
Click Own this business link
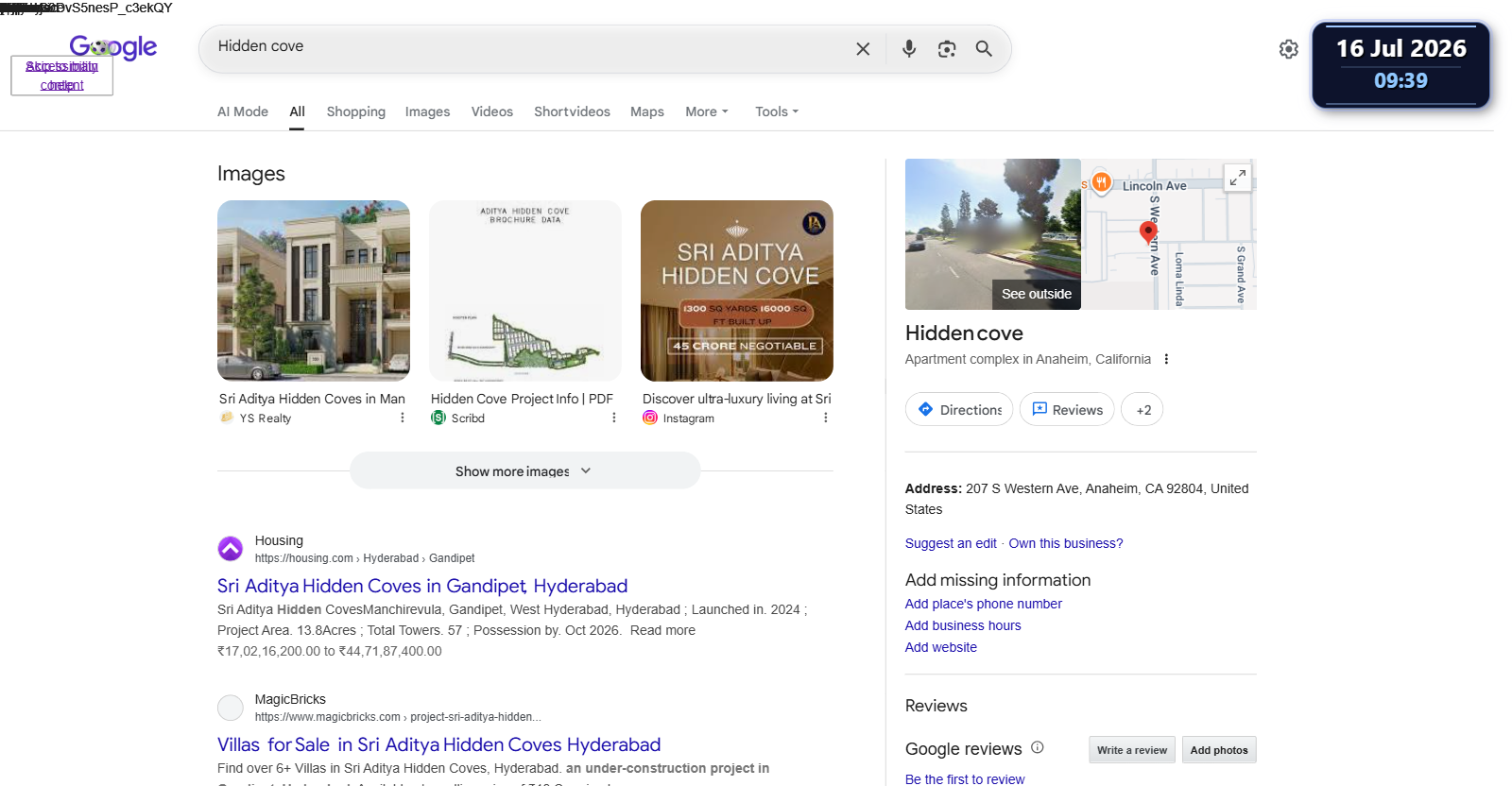[1066, 543]
